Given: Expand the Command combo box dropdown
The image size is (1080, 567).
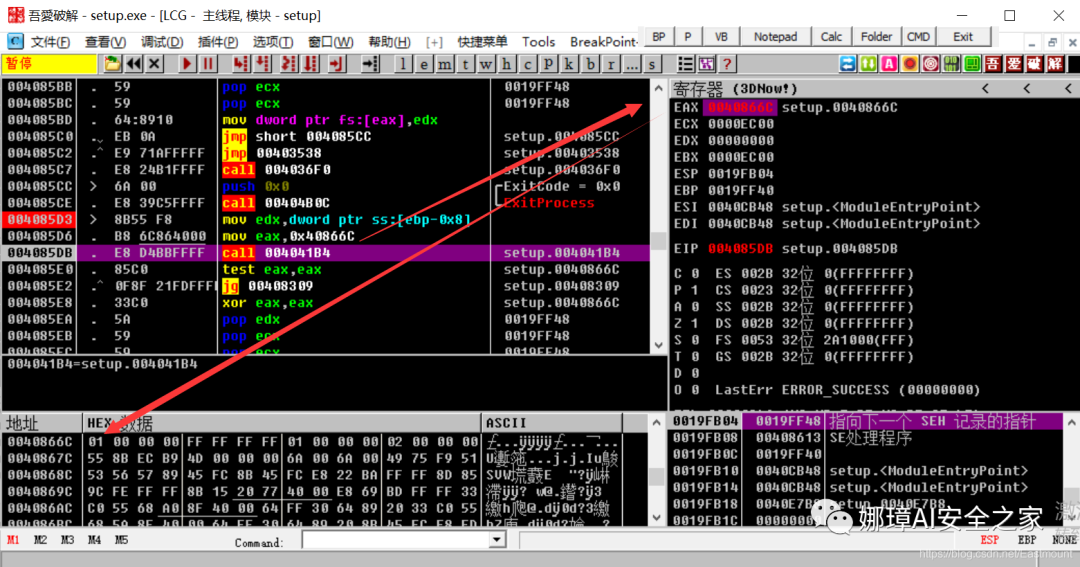Looking at the screenshot, I should pyautogui.click(x=497, y=540).
